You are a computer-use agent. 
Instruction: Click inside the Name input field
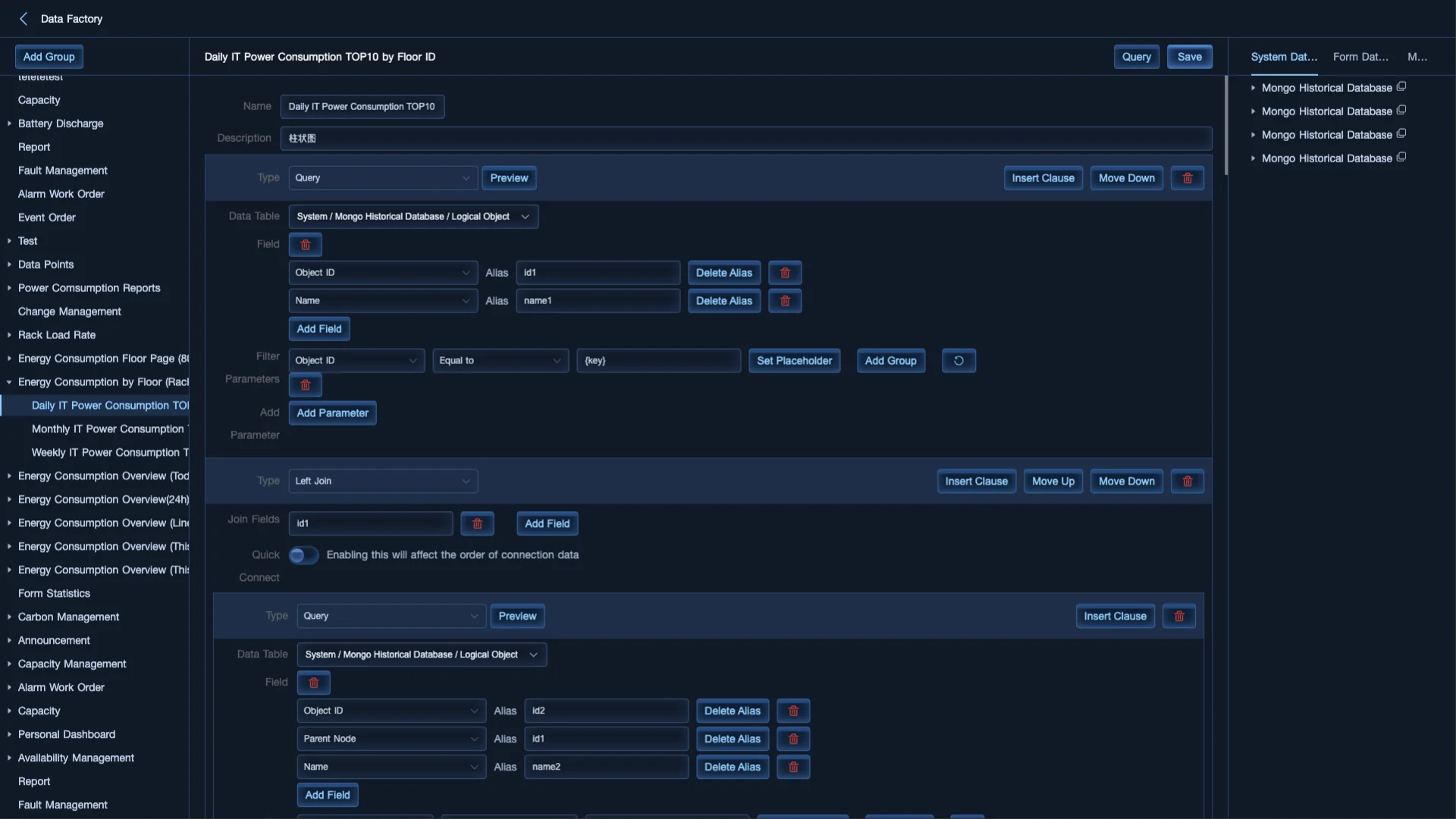point(362,106)
